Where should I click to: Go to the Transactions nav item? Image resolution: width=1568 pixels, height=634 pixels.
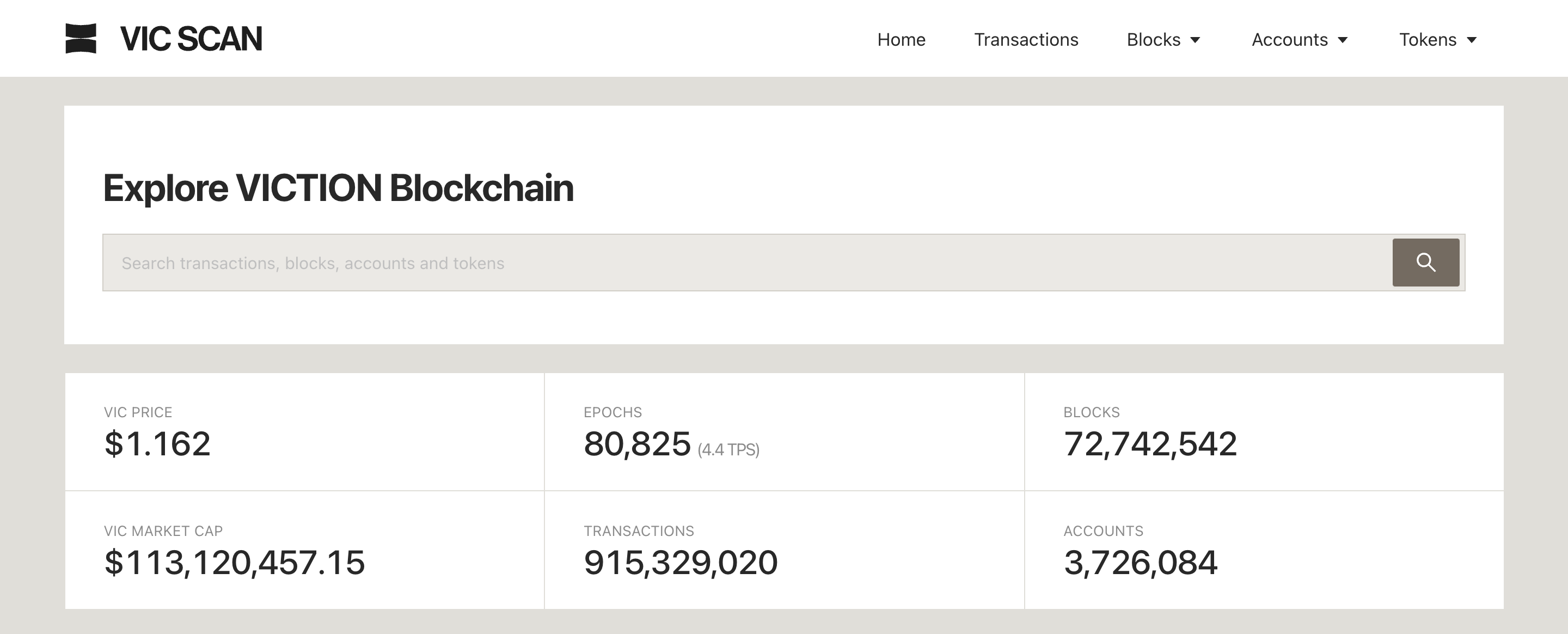(x=1026, y=40)
